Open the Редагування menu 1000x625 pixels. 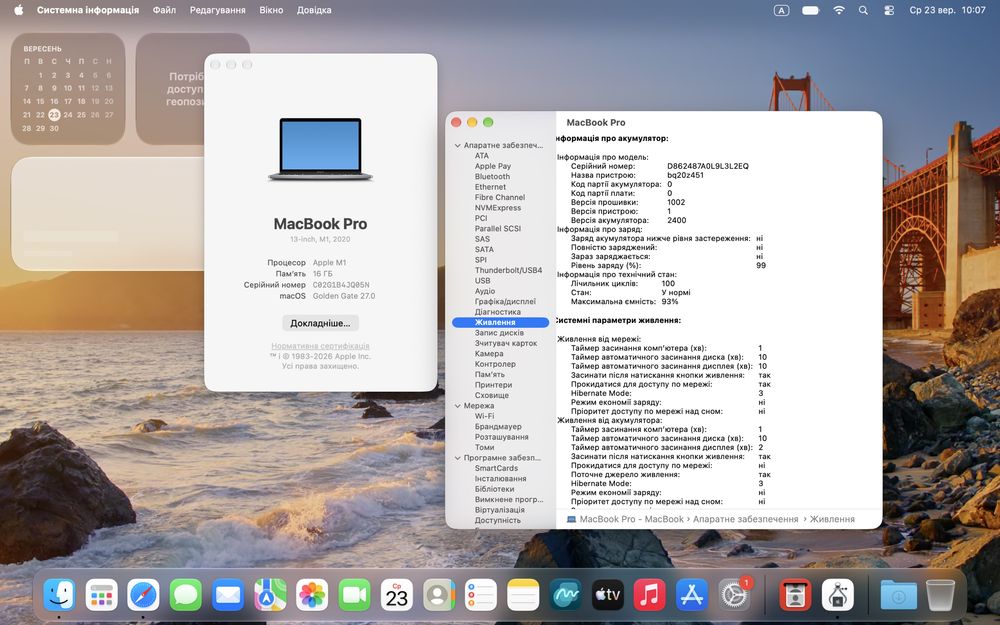(x=217, y=10)
